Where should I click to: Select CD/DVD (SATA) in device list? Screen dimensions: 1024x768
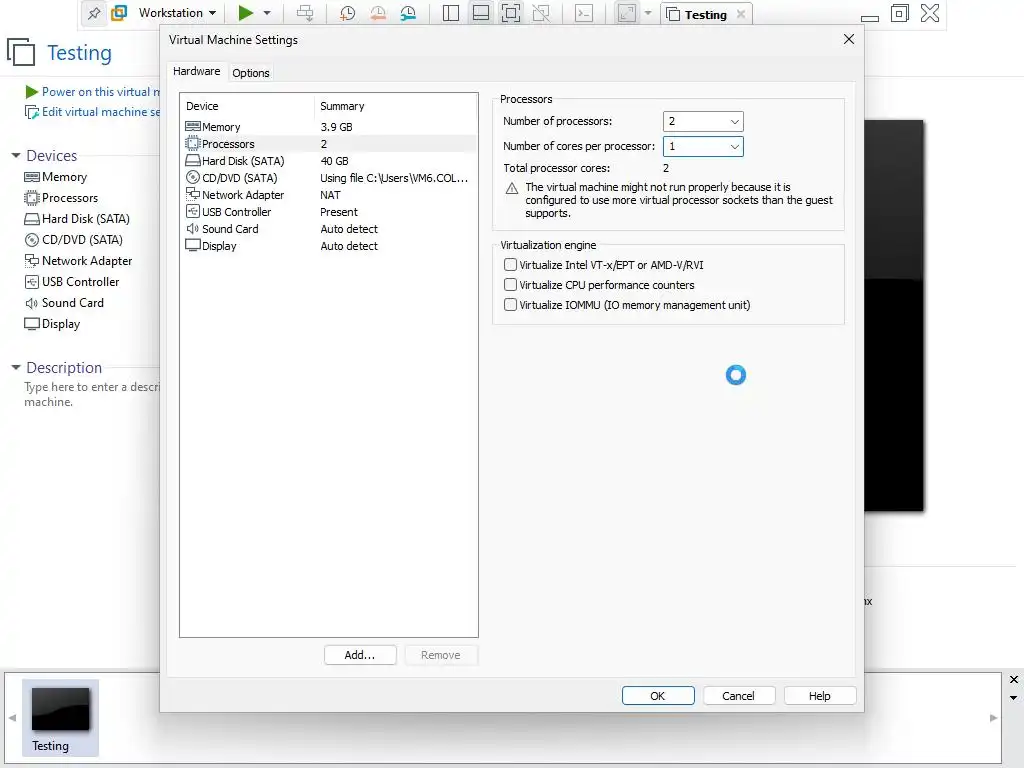point(330,178)
